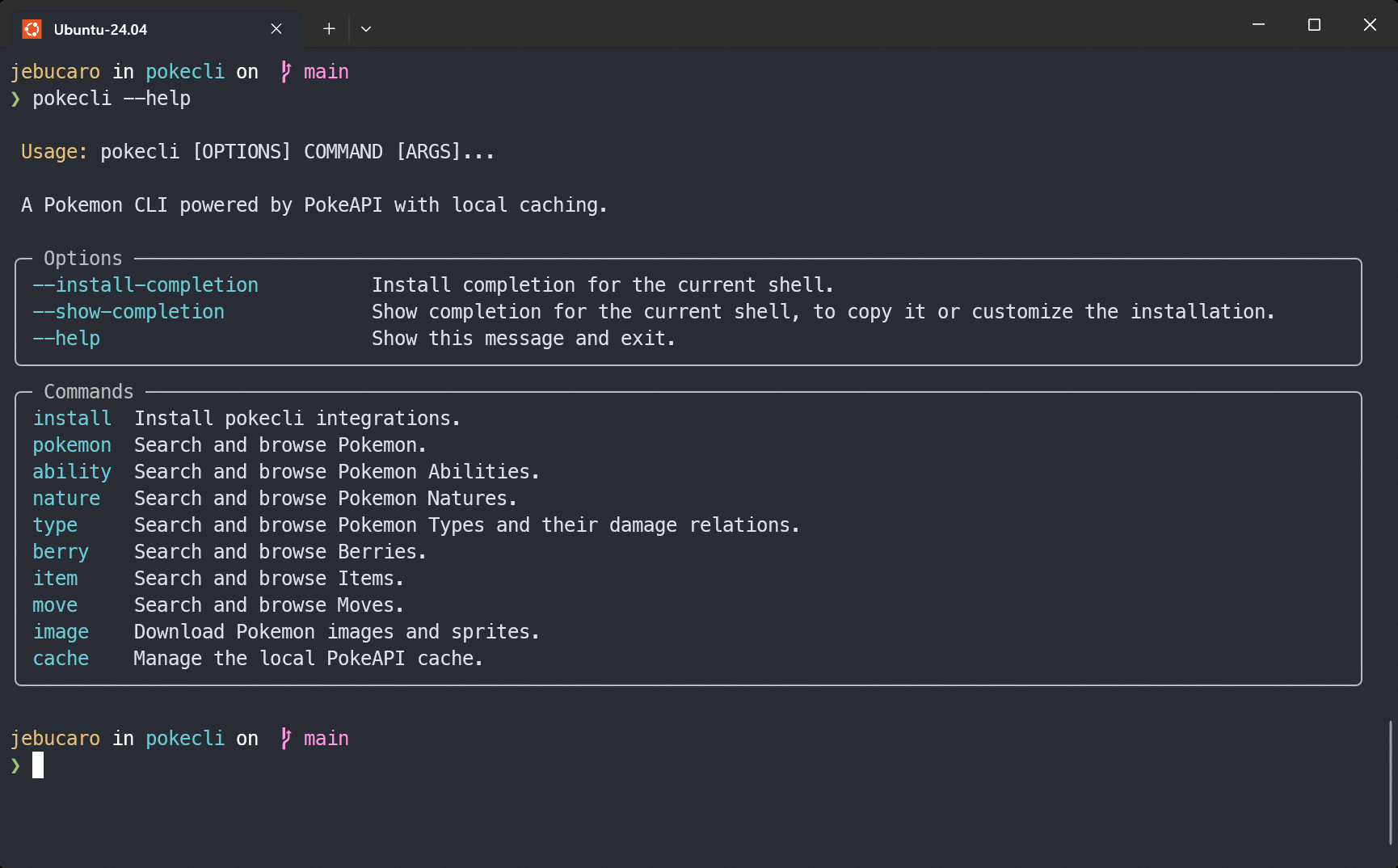Click the 'ability' command name
The width and height of the screenshot is (1398, 868).
click(72, 472)
